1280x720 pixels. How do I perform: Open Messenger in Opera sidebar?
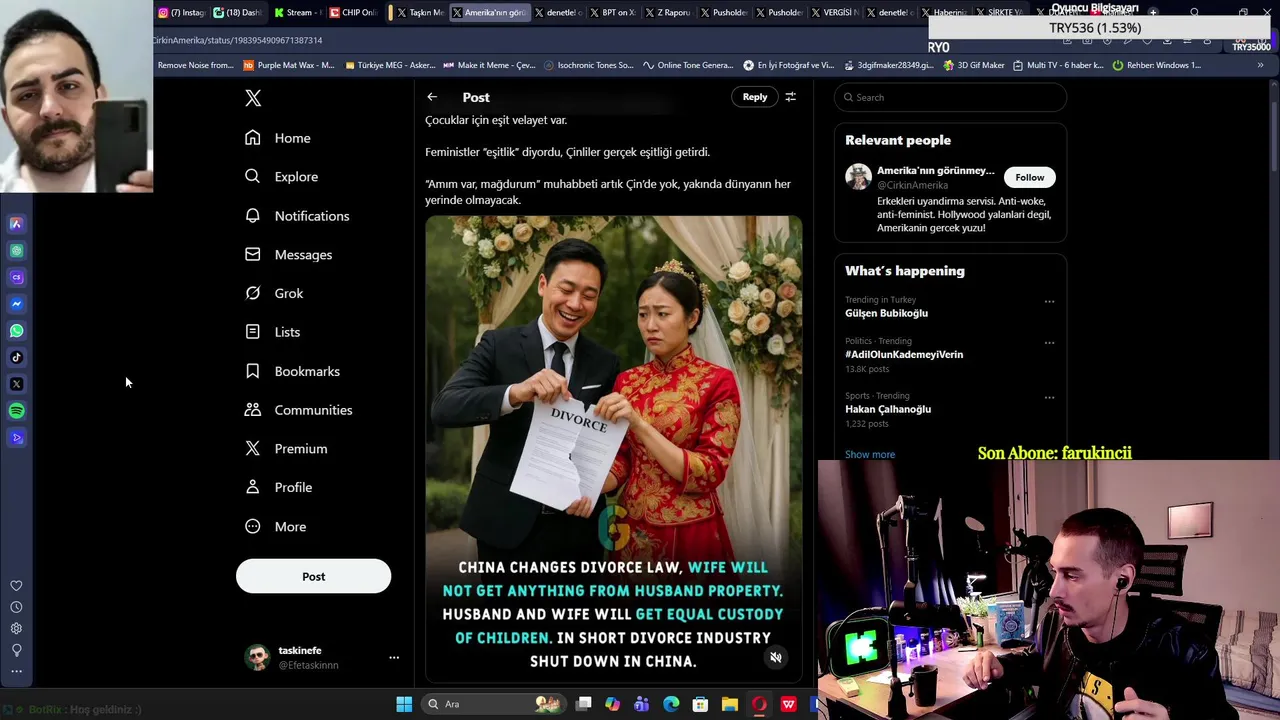16,304
